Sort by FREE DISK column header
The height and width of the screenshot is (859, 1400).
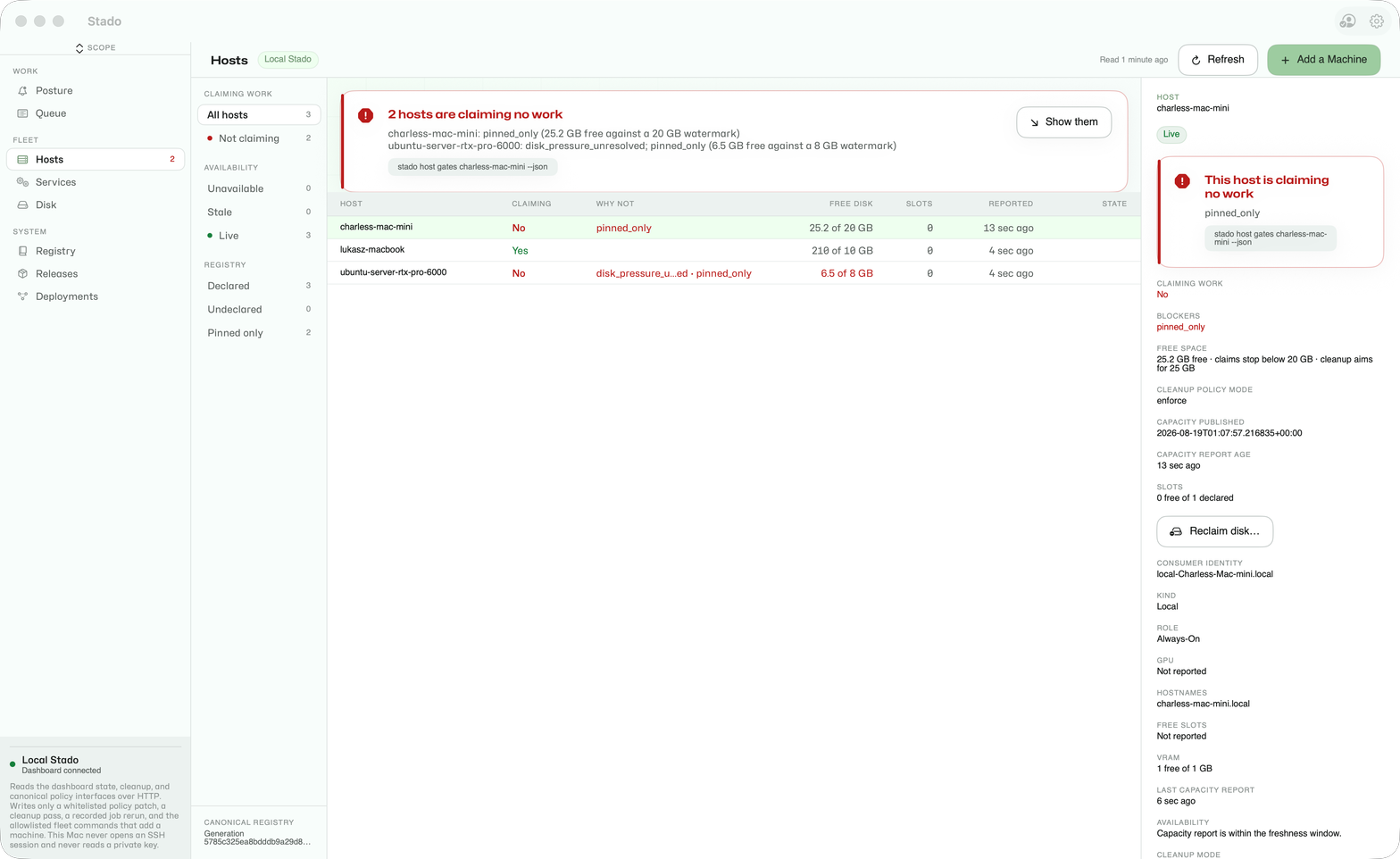[x=851, y=204]
